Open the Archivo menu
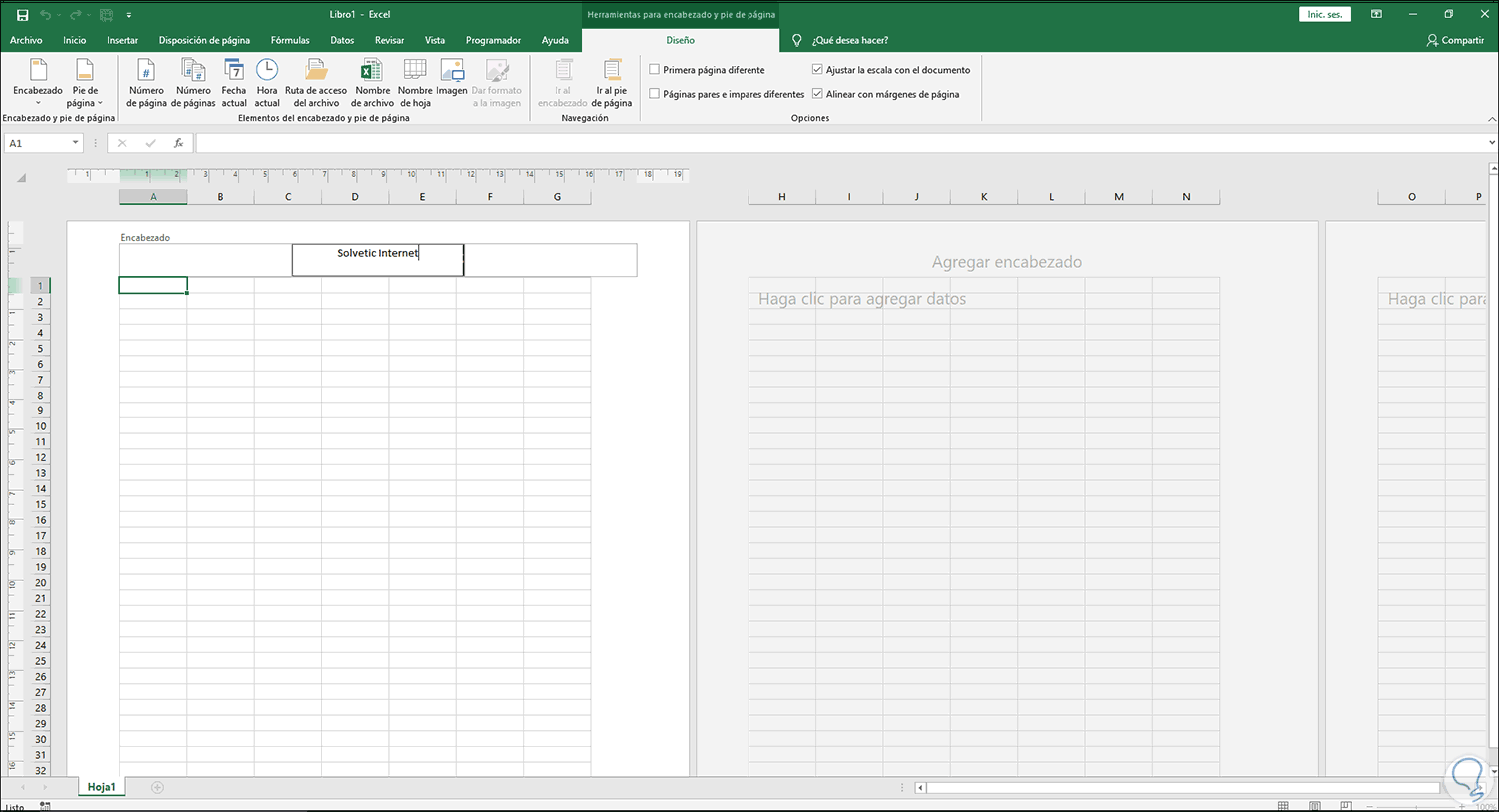Image resolution: width=1499 pixels, height=812 pixels. pos(26,40)
